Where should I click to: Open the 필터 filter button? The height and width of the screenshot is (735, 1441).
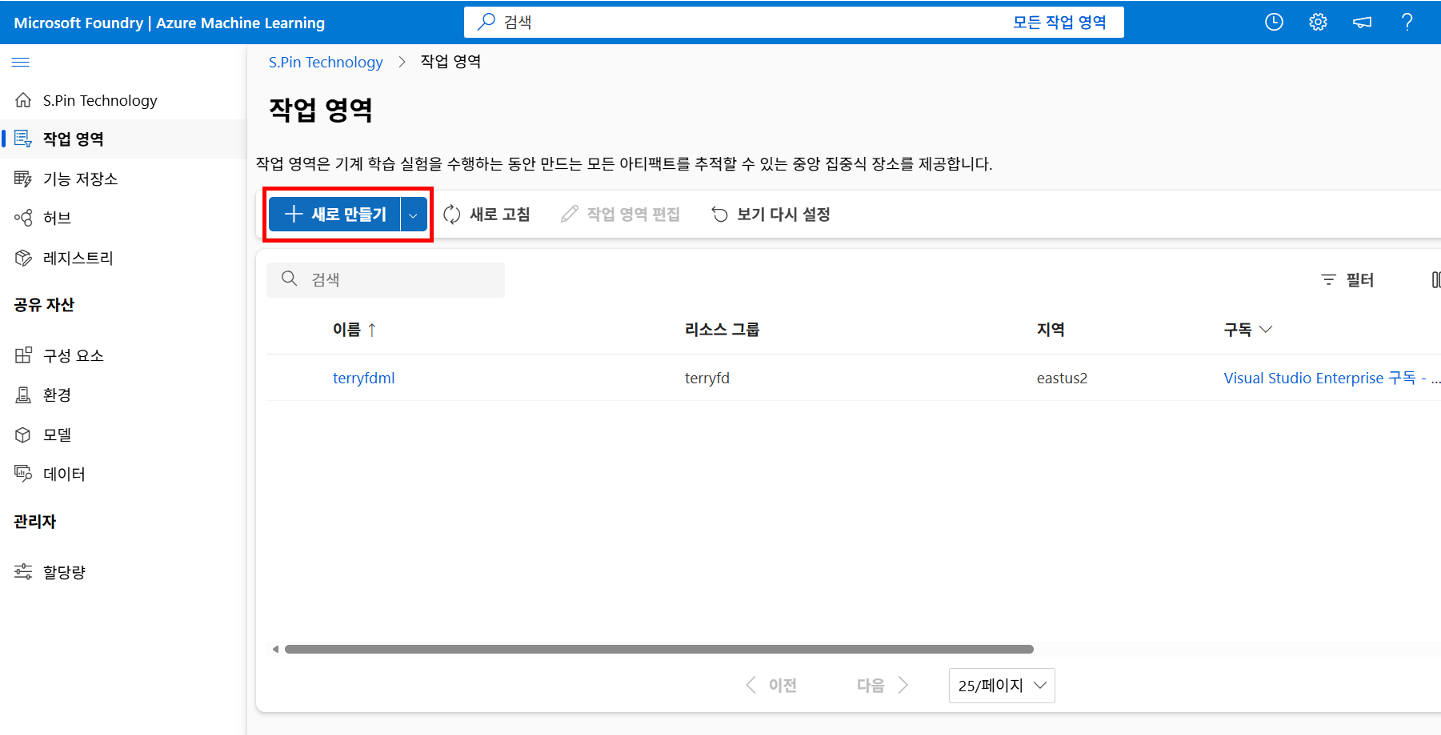pyautogui.click(x=1348, y=280)
